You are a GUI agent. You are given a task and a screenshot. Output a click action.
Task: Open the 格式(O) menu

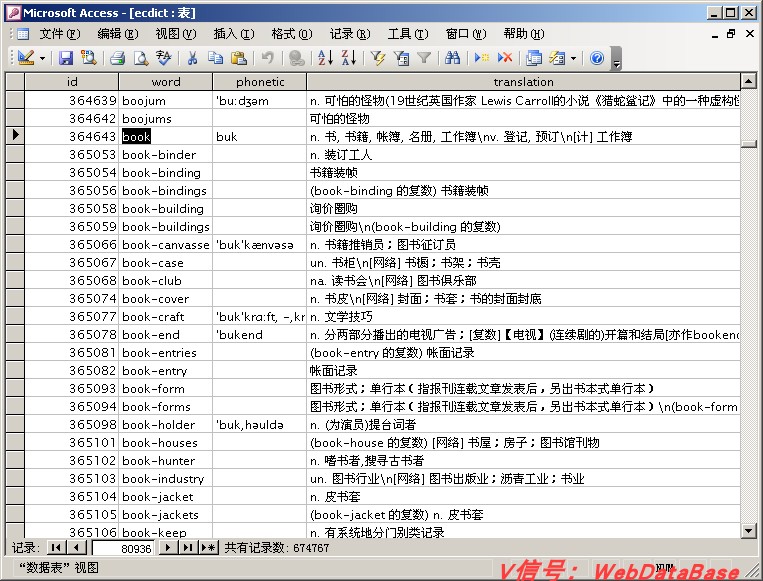[292, 34]
